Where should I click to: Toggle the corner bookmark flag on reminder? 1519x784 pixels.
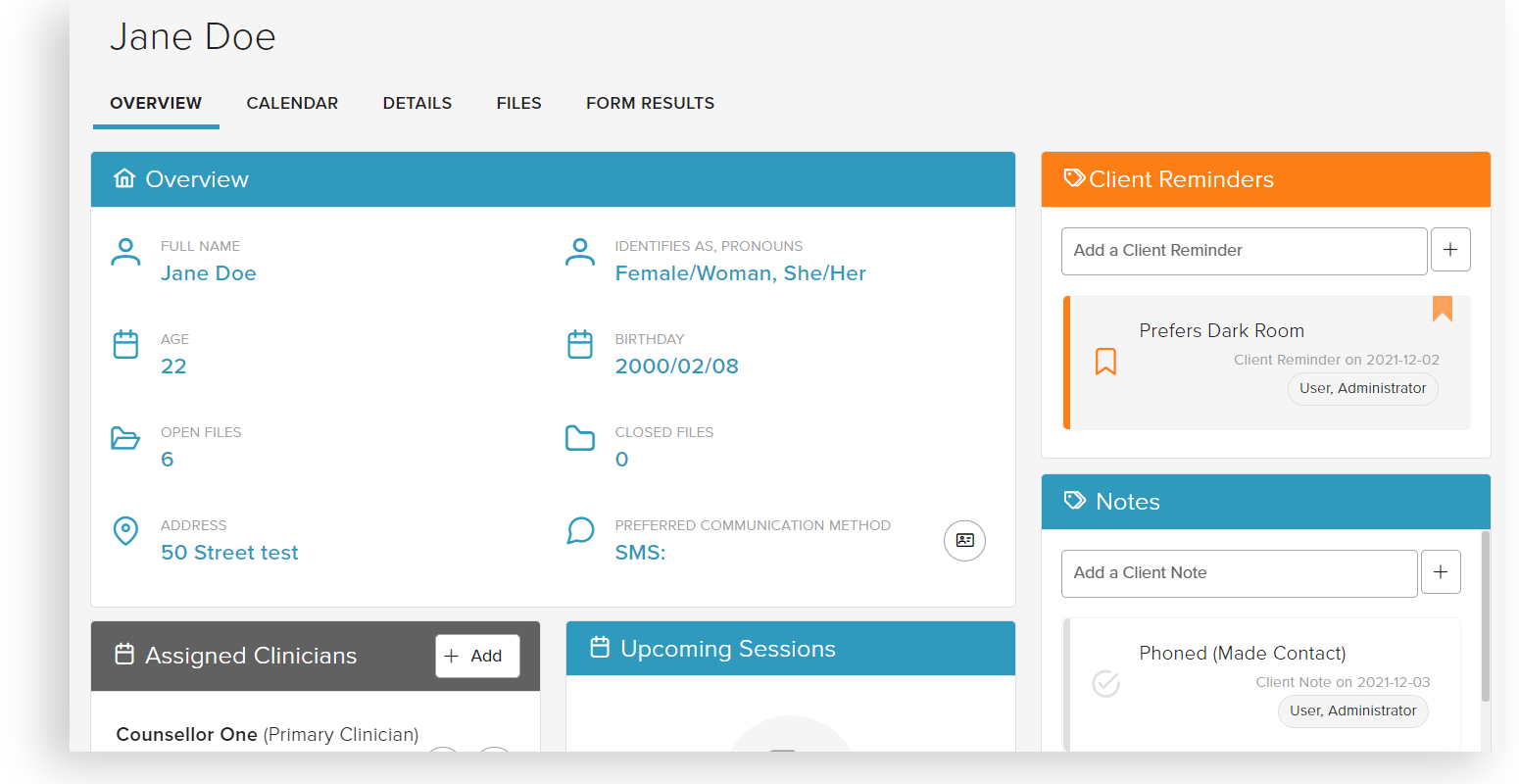1442,309
